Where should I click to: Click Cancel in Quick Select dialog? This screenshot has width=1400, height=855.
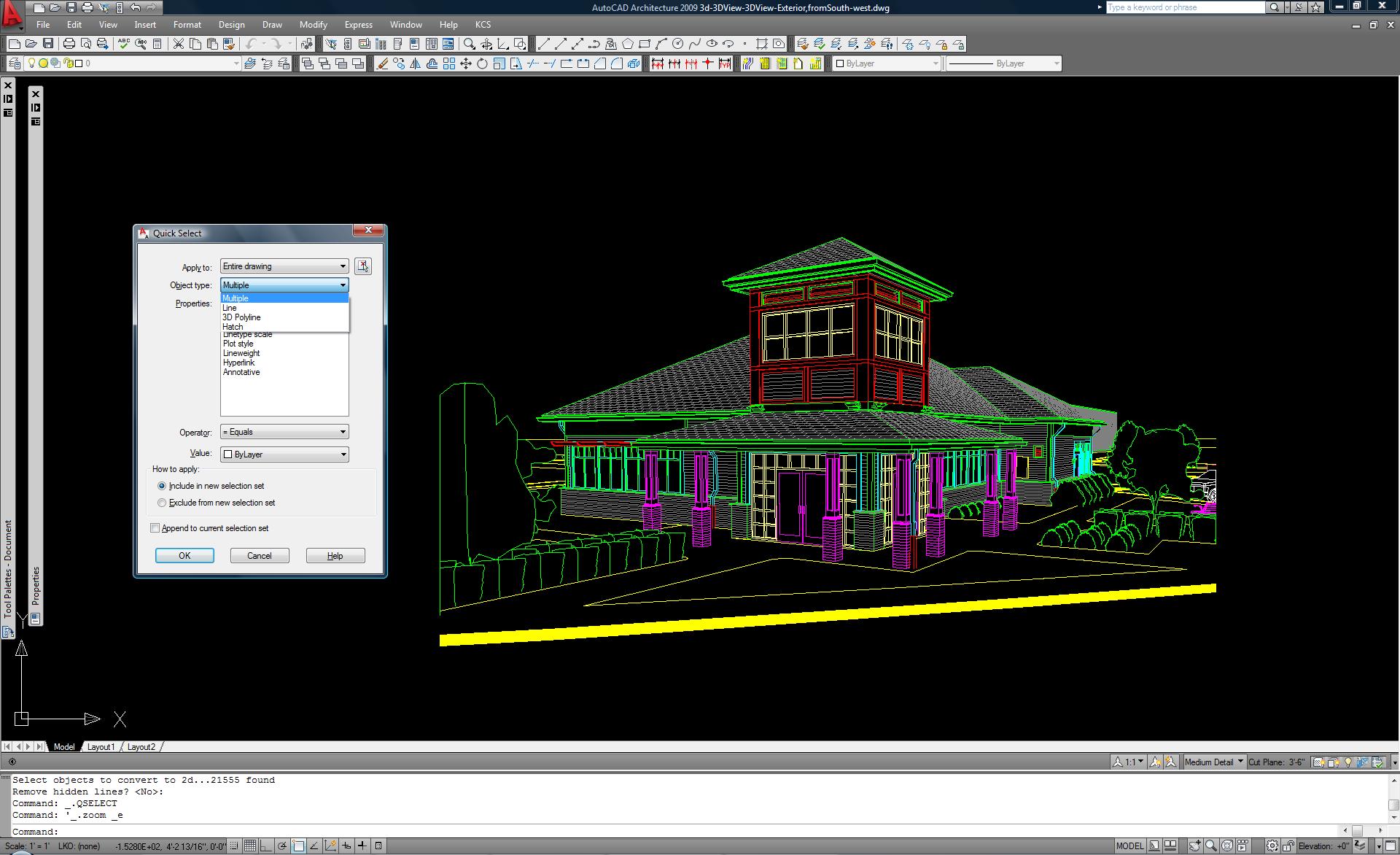(260, 556)
